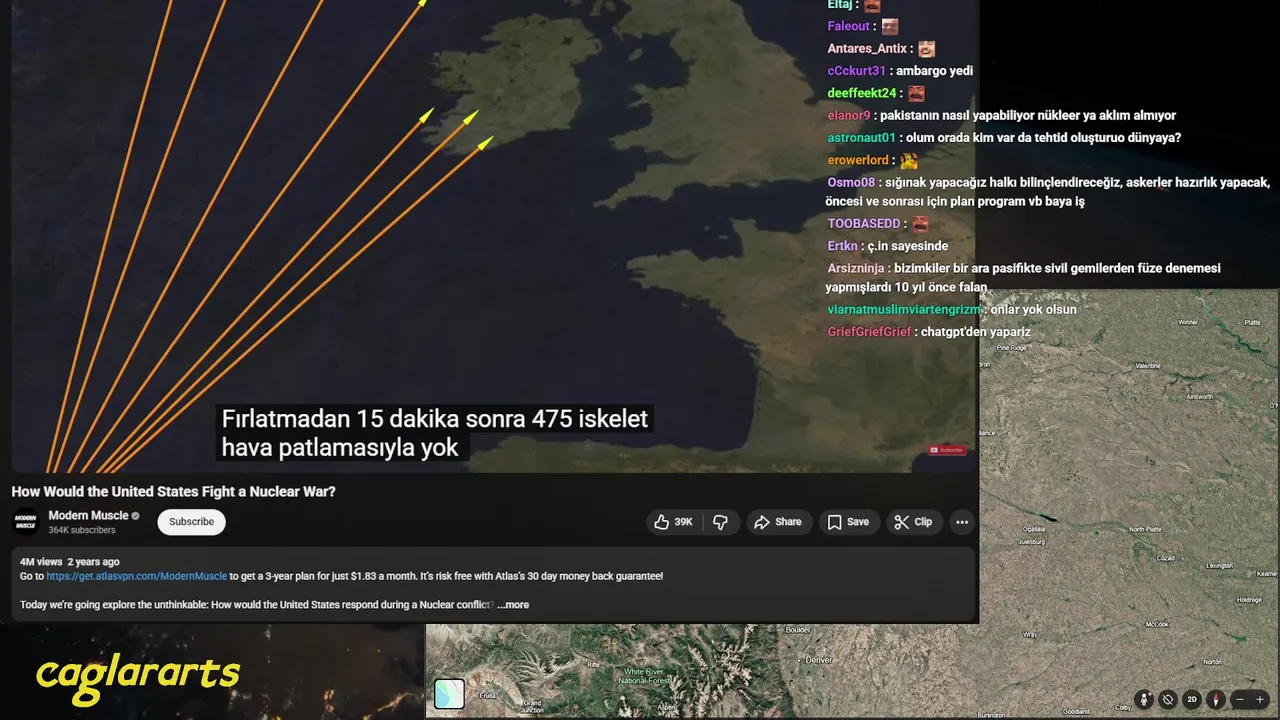
Task: Click the Denver label on the map
Action: pyautogui.click(x=818, y=660)
